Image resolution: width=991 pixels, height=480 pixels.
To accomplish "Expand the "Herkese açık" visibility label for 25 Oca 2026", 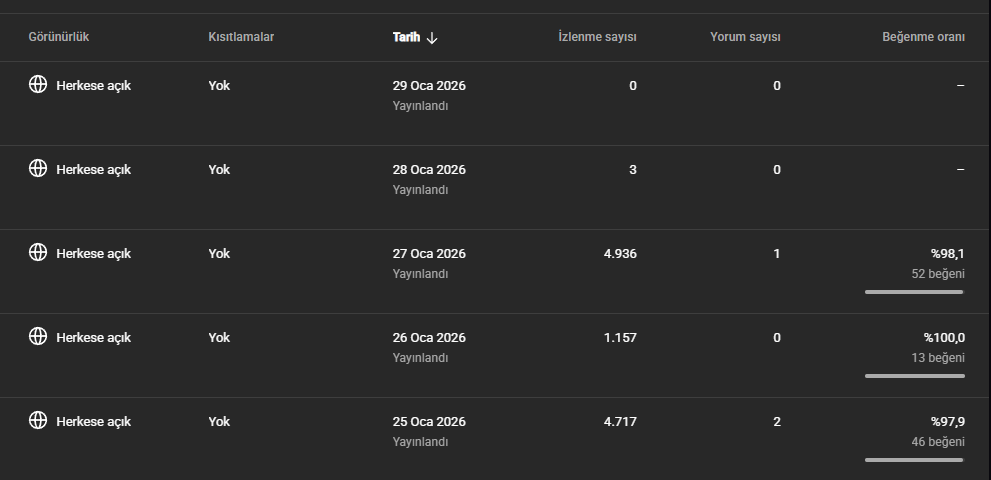I will [93, 422].
